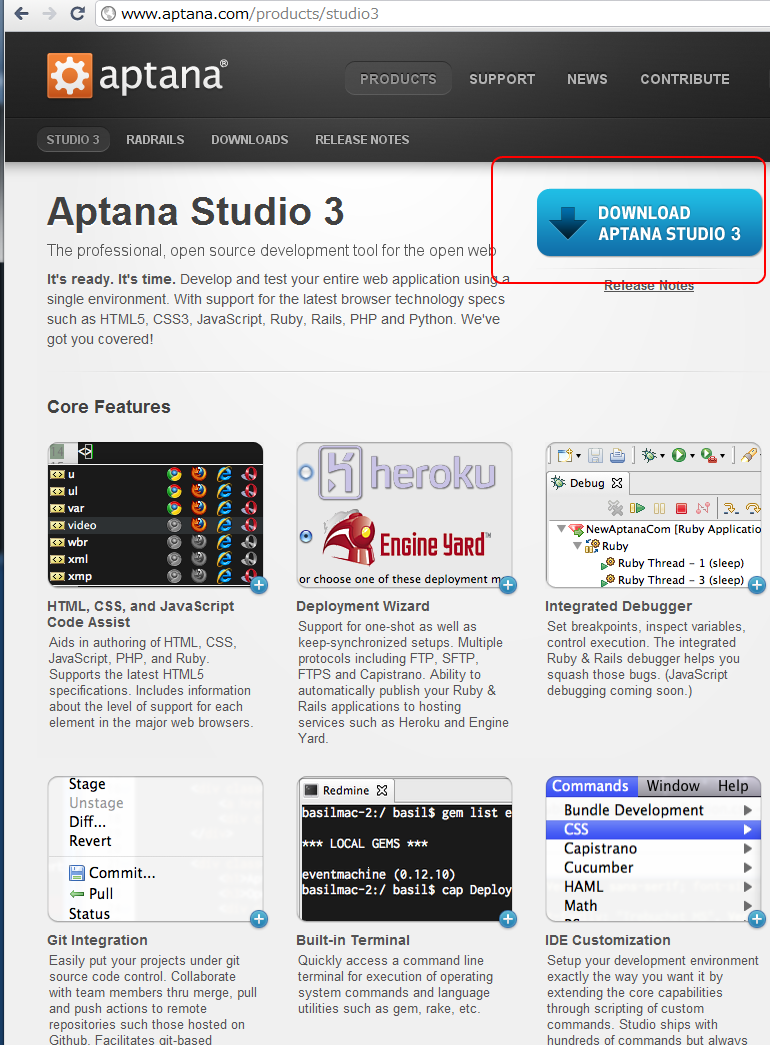This screenshot has height=1045, width=770.
Task: Open the Code Assist screenshot thumbnail
Action: pos(155,515)
